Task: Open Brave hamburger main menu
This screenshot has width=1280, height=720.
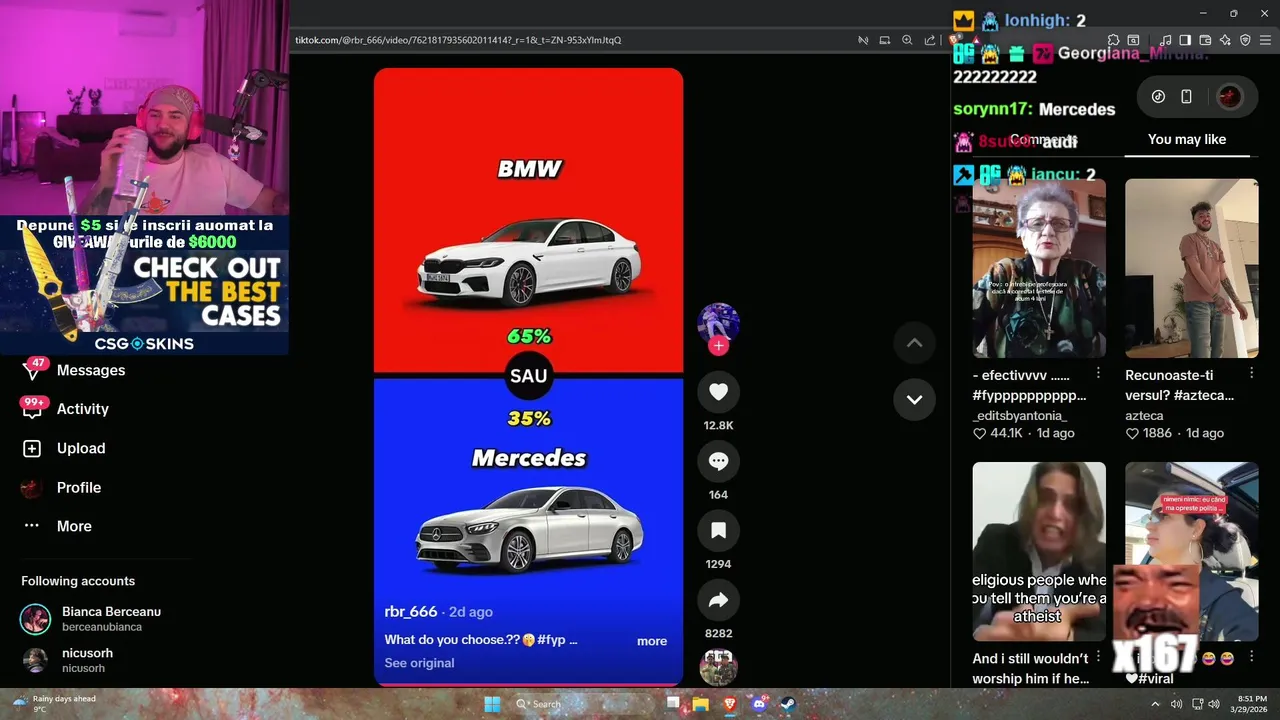Action: pos(1266,40)
